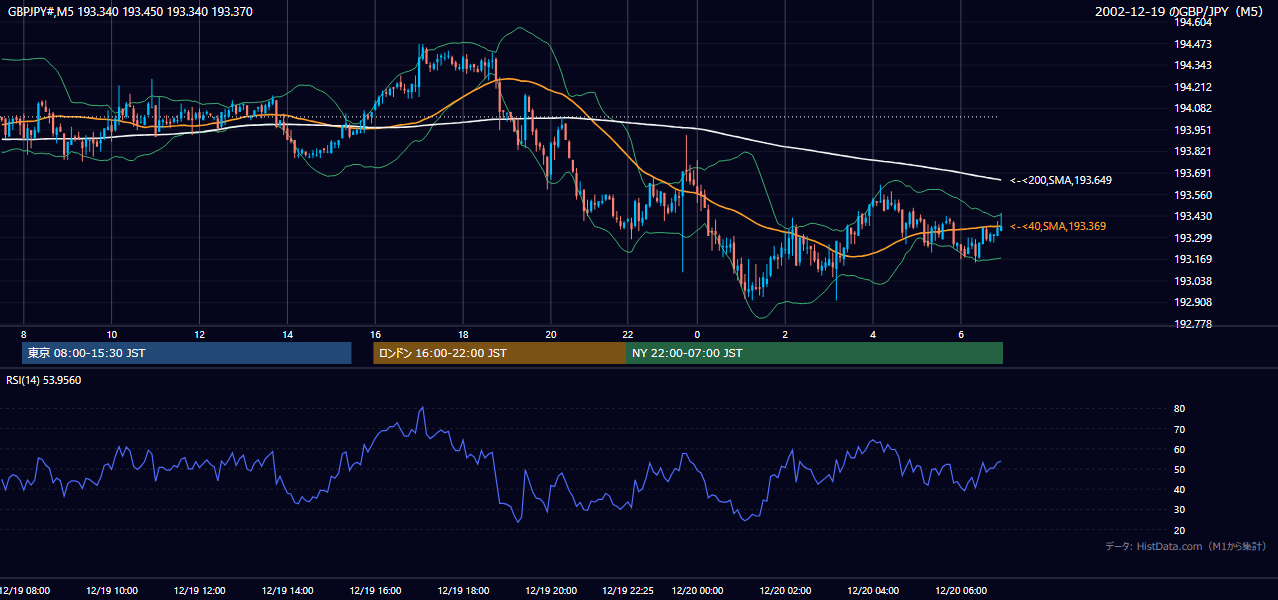Click RSI scale value 70
Viewport: 1278px width, 600px height.
tap(1180, 429)
